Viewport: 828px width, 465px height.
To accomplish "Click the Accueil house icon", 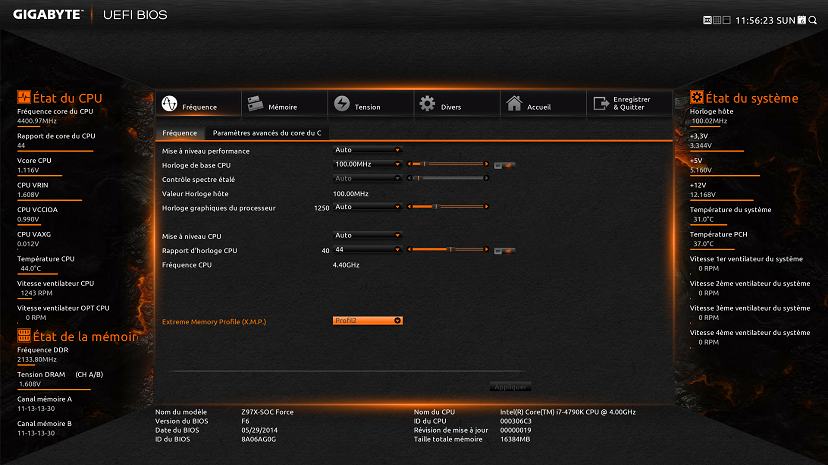I will click(x=514, y=103).
